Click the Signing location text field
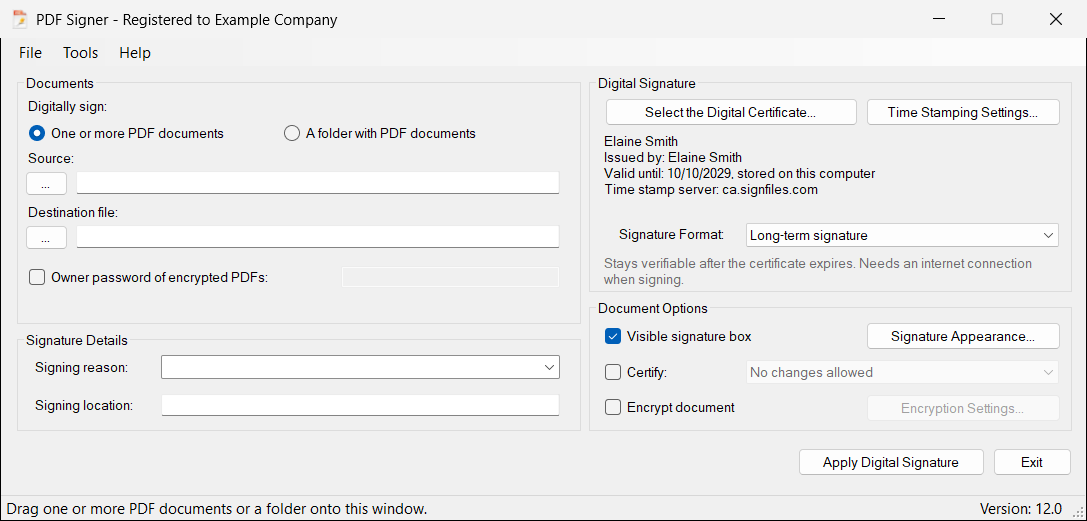This screenshot has width=1087, height=521. tap(360, 405)
